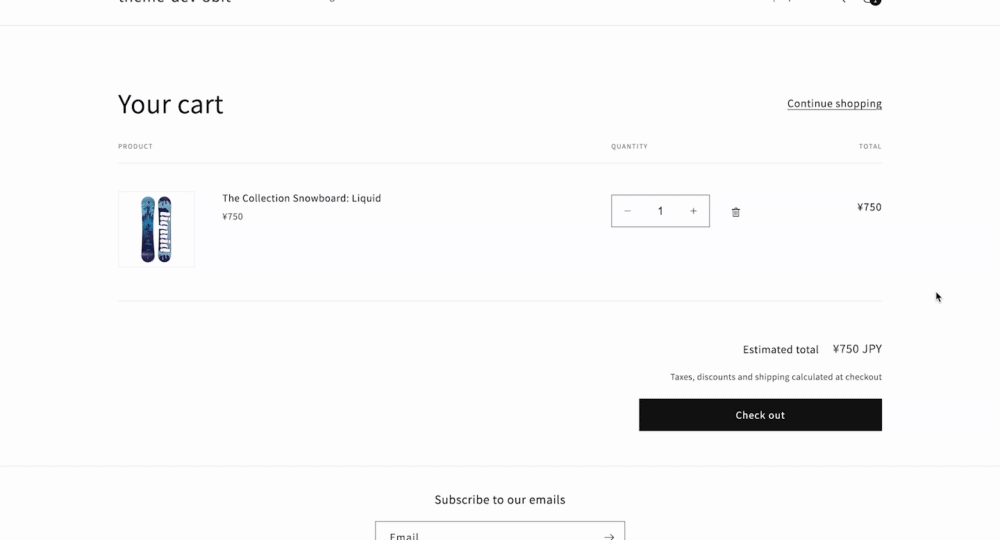Click the Subscribe to our emails heading
Image resolution: width=1000 pixels, height=540 pixels.
(500, 500)
